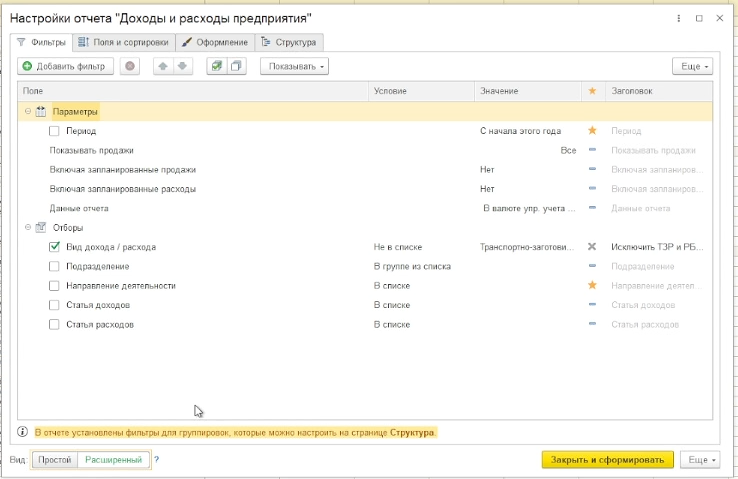Image resolution: width=738 pixels, height=479 pixels.
Task: Click dash icon in Подразделение row
Action: point(592,266)
